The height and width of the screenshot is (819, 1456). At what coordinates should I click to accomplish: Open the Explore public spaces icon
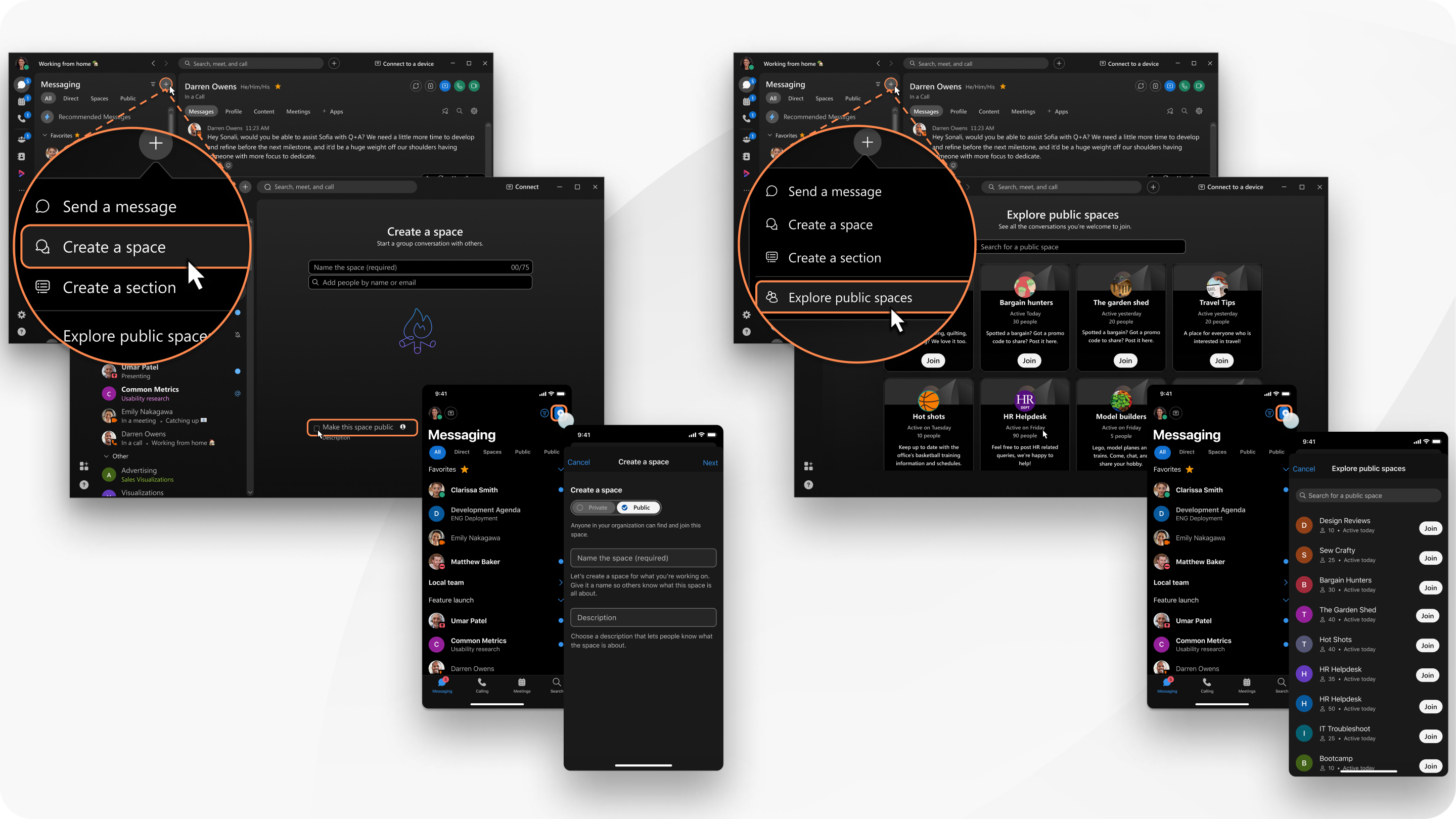click(x=772, y=297)
